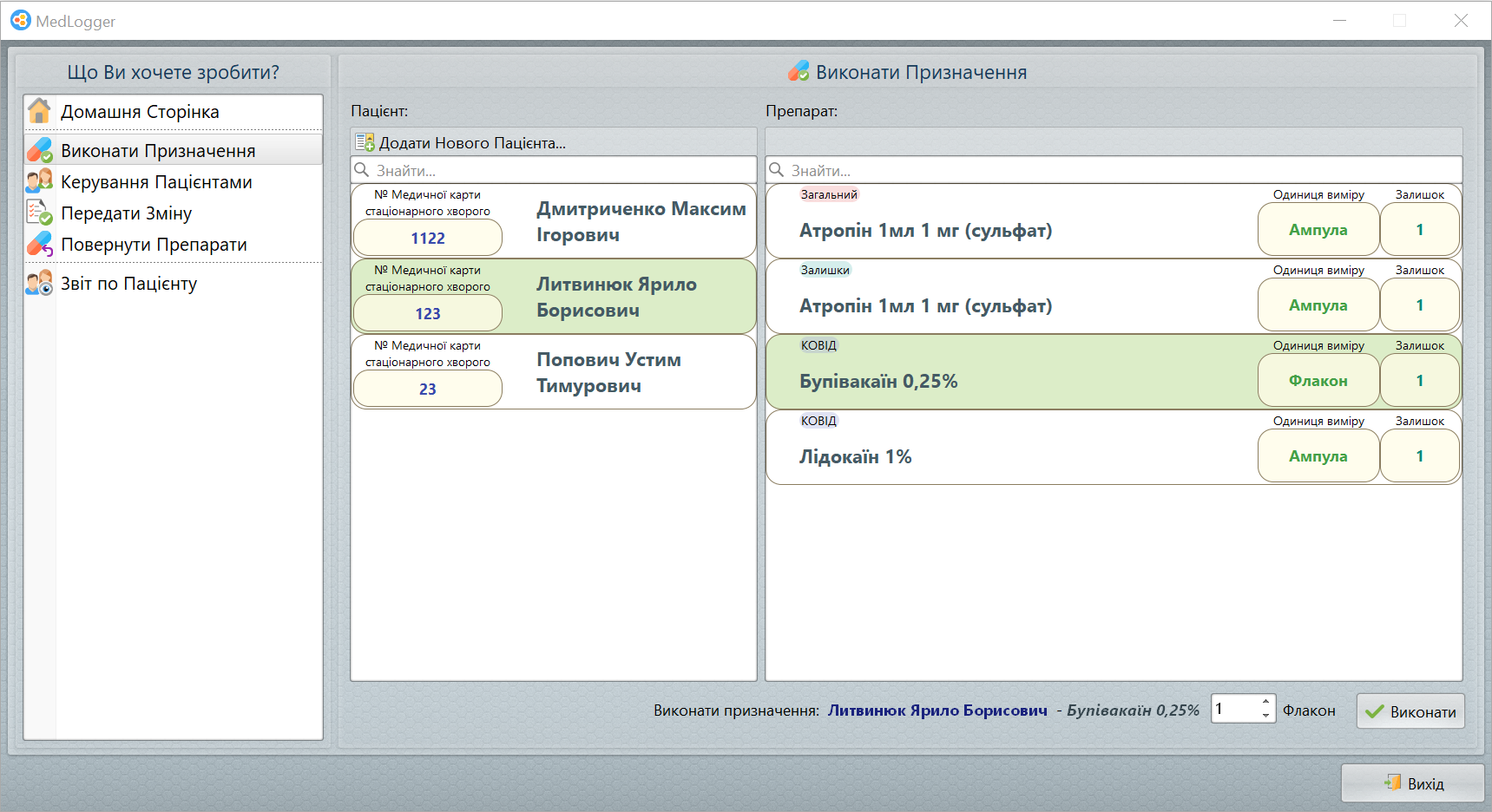Increase the quantity with the up arrow
1492x812 pixels.
coord(1265,702)
